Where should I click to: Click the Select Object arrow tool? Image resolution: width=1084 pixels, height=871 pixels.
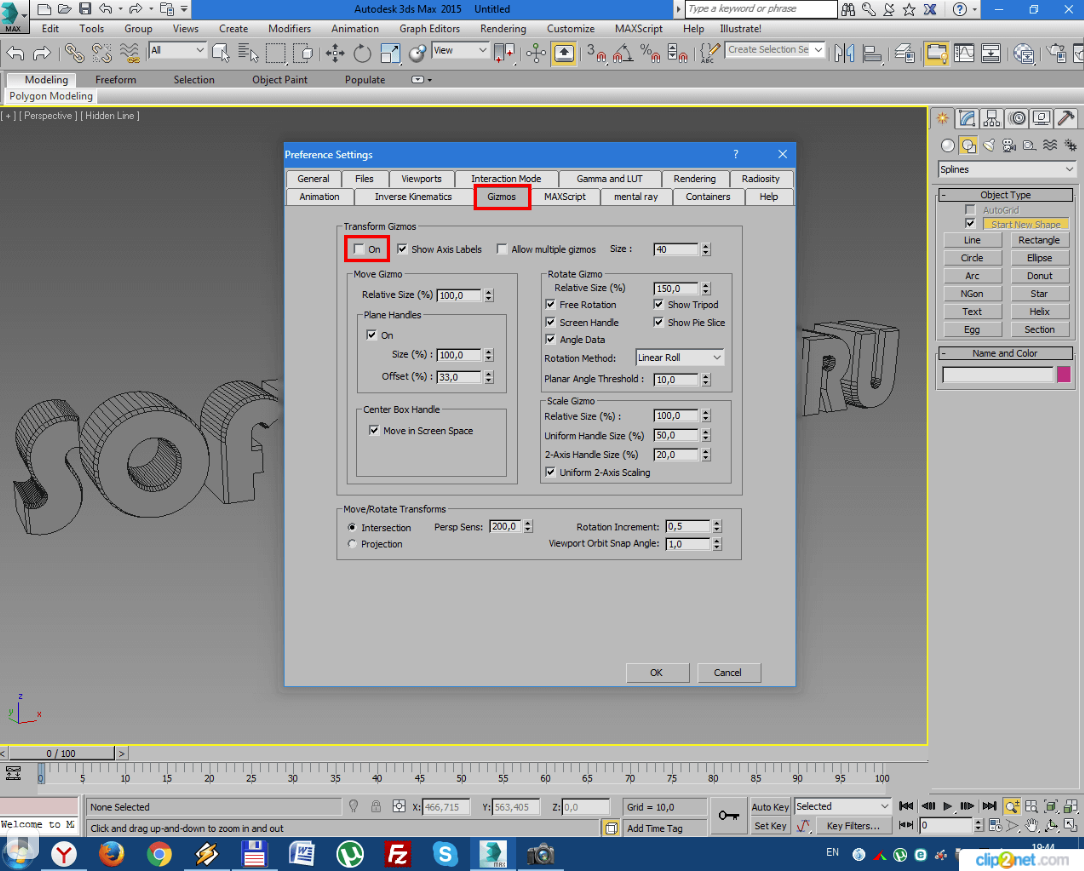221,53
